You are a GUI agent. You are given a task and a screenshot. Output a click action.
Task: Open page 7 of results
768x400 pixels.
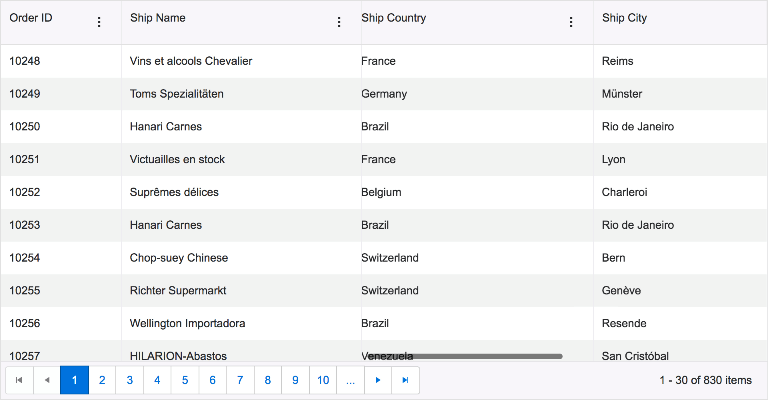point(240,380)
